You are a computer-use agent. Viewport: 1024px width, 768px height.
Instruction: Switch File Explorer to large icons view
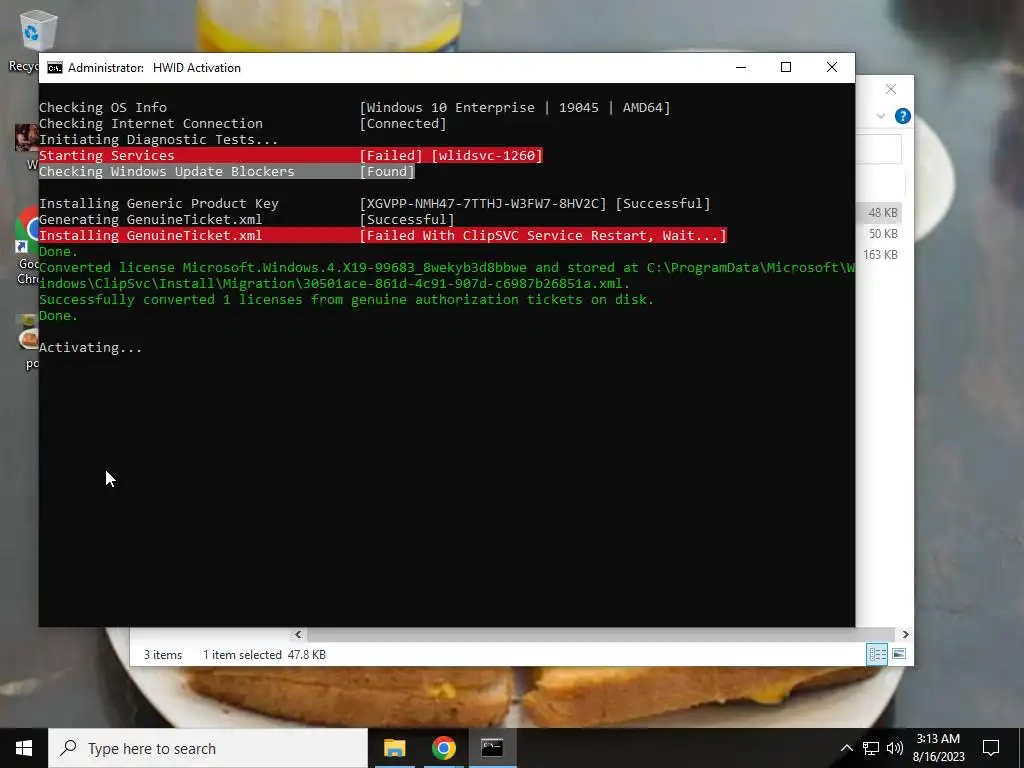(899, 654)
